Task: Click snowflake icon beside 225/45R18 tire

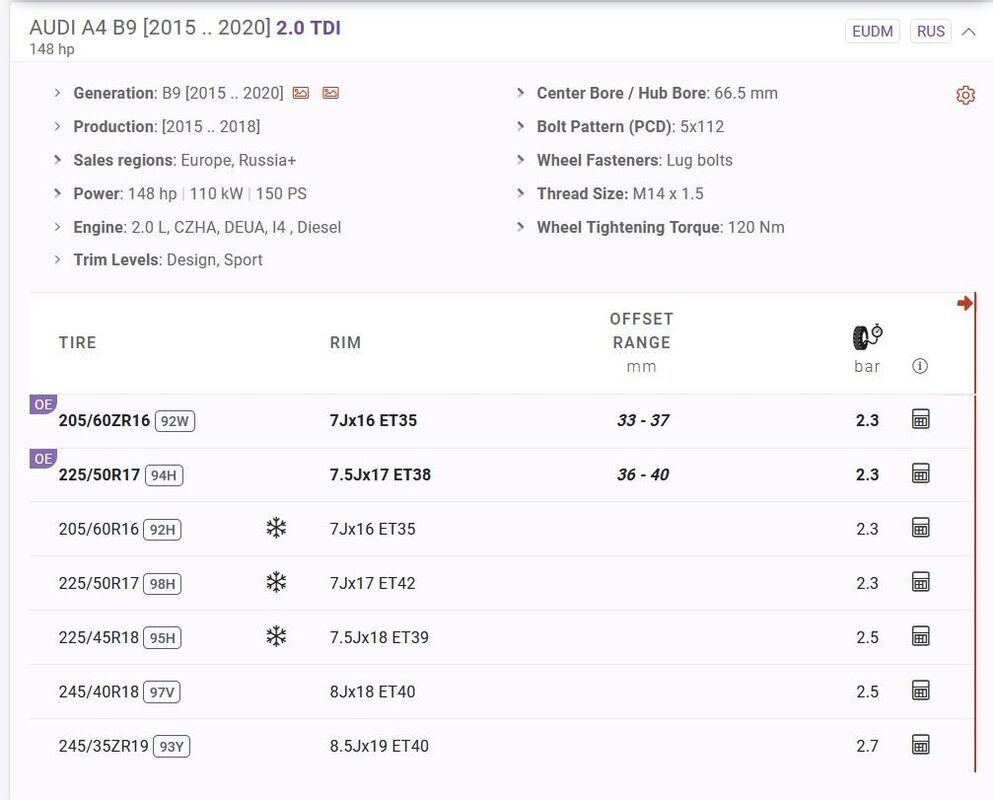Action: coord(276,636)
